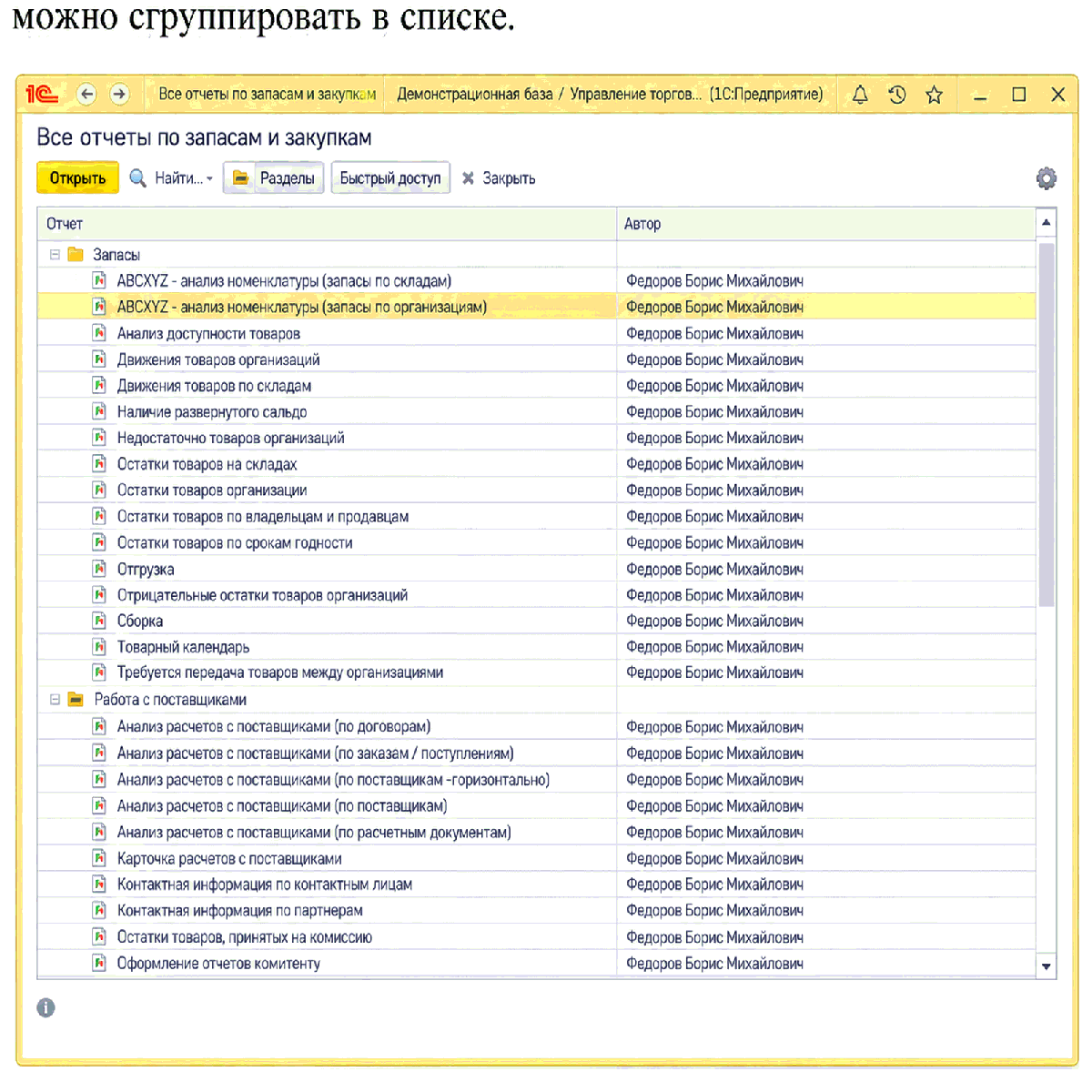Select Движения товаров организаций report
The width and height of the screenshot is (1092, 1092).
[218, 359]
